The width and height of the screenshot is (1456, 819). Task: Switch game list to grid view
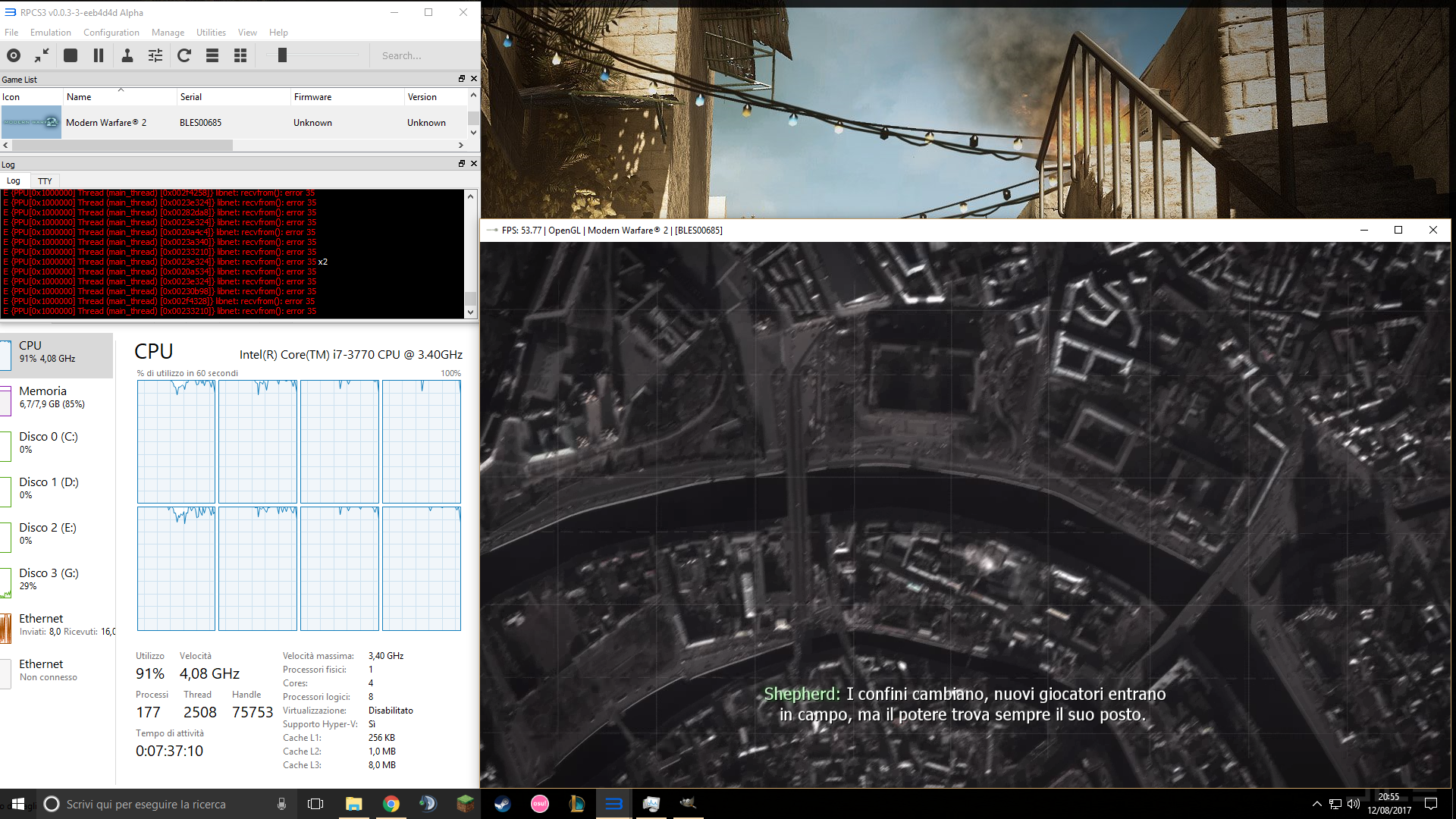[240, 55]
